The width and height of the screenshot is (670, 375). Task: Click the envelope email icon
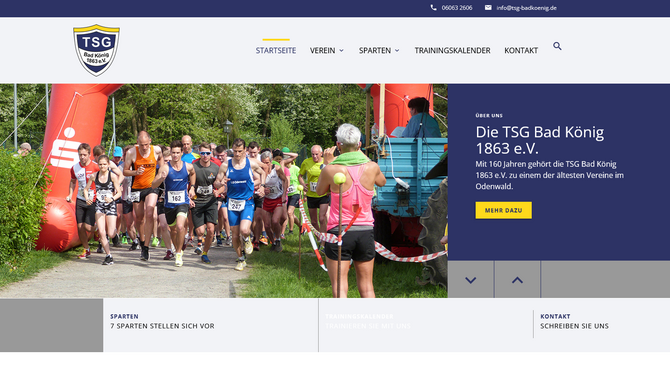point(488,8)
